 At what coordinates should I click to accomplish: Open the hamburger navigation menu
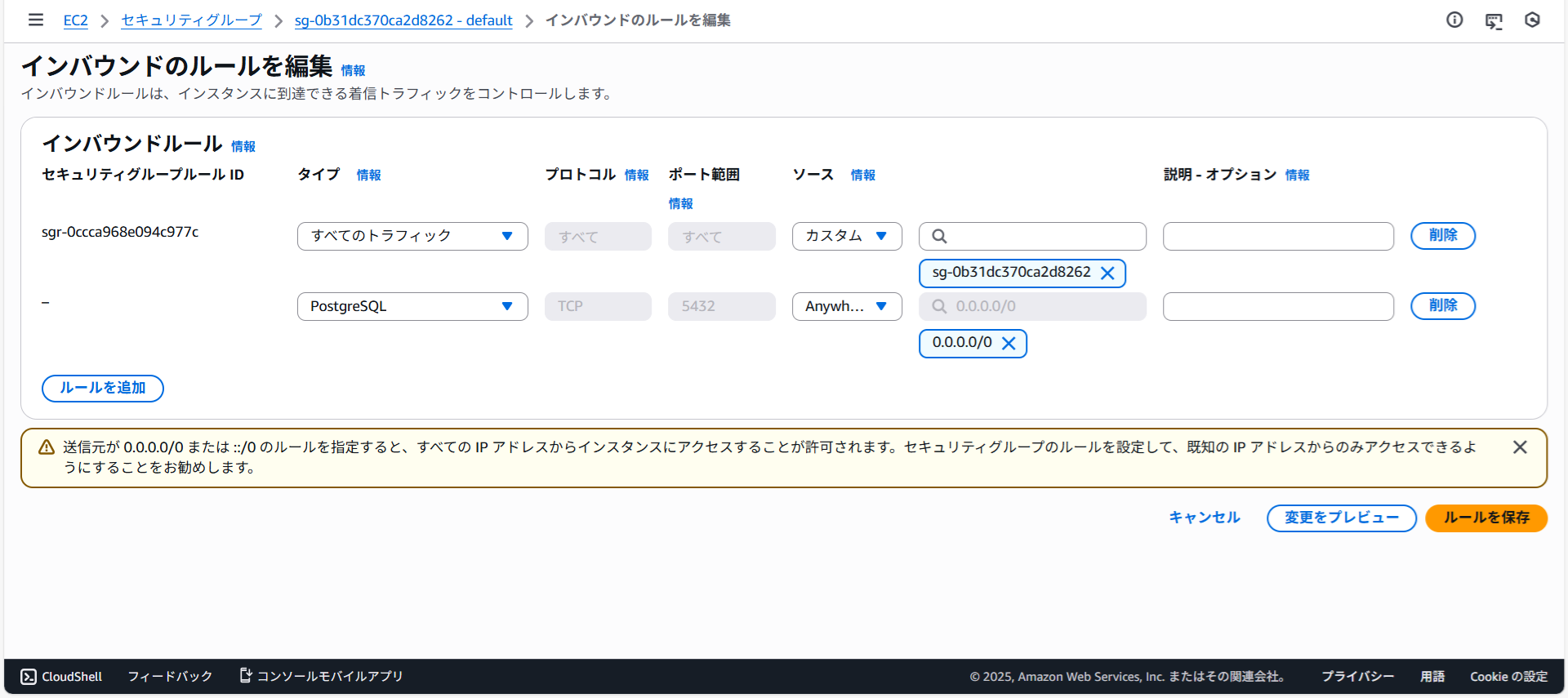click(x=36, y=20)
